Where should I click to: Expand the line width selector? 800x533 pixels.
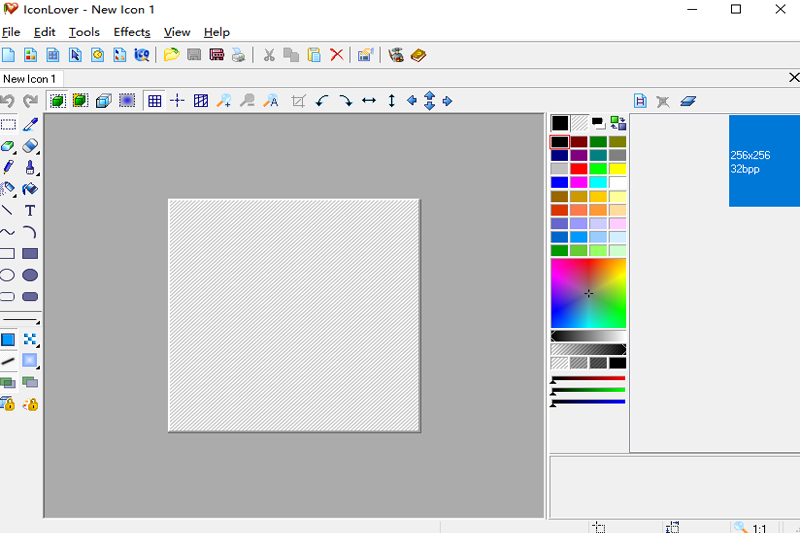20,320
